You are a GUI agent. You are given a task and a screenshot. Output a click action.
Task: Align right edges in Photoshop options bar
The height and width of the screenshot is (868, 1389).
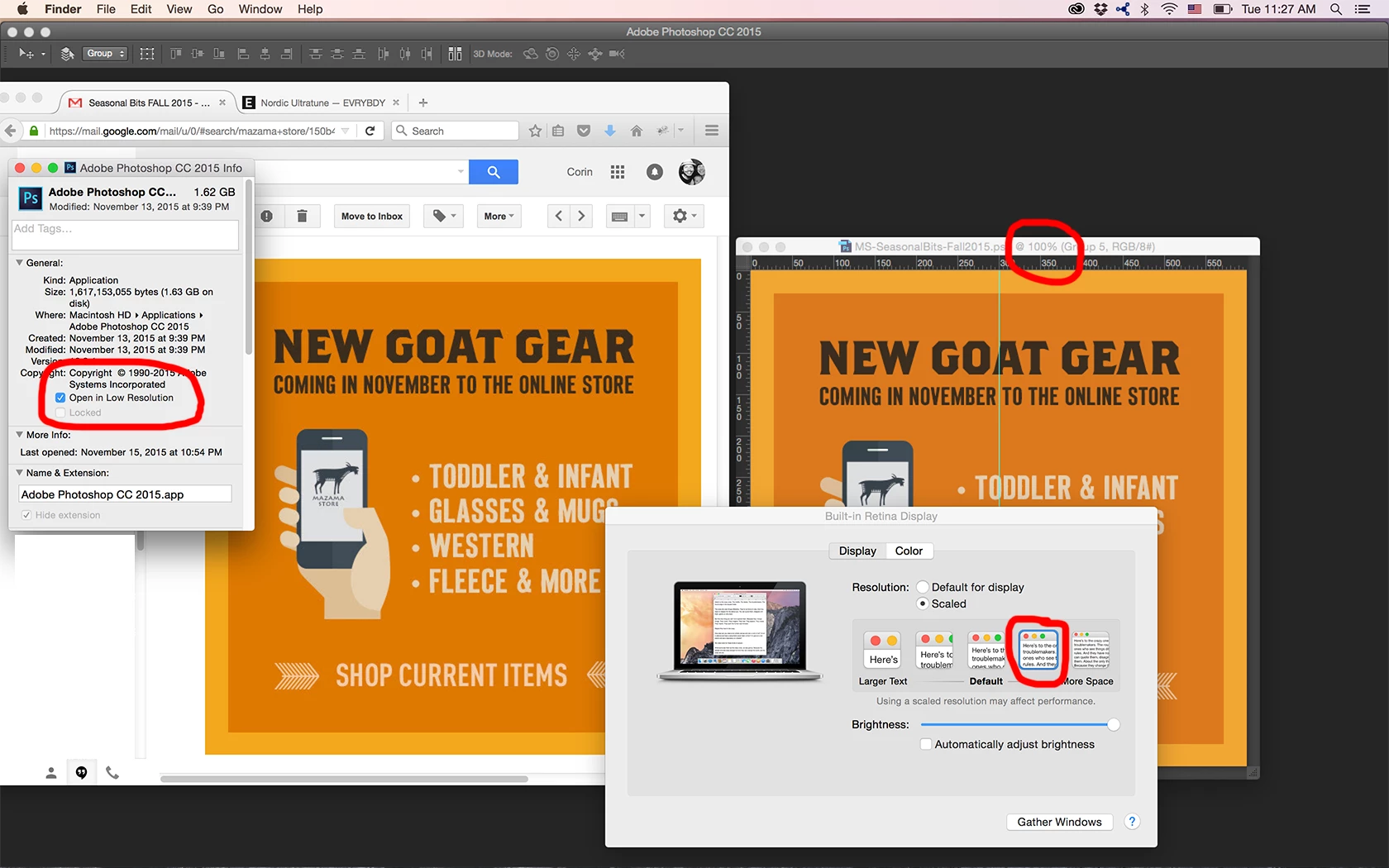click(286, 54)
